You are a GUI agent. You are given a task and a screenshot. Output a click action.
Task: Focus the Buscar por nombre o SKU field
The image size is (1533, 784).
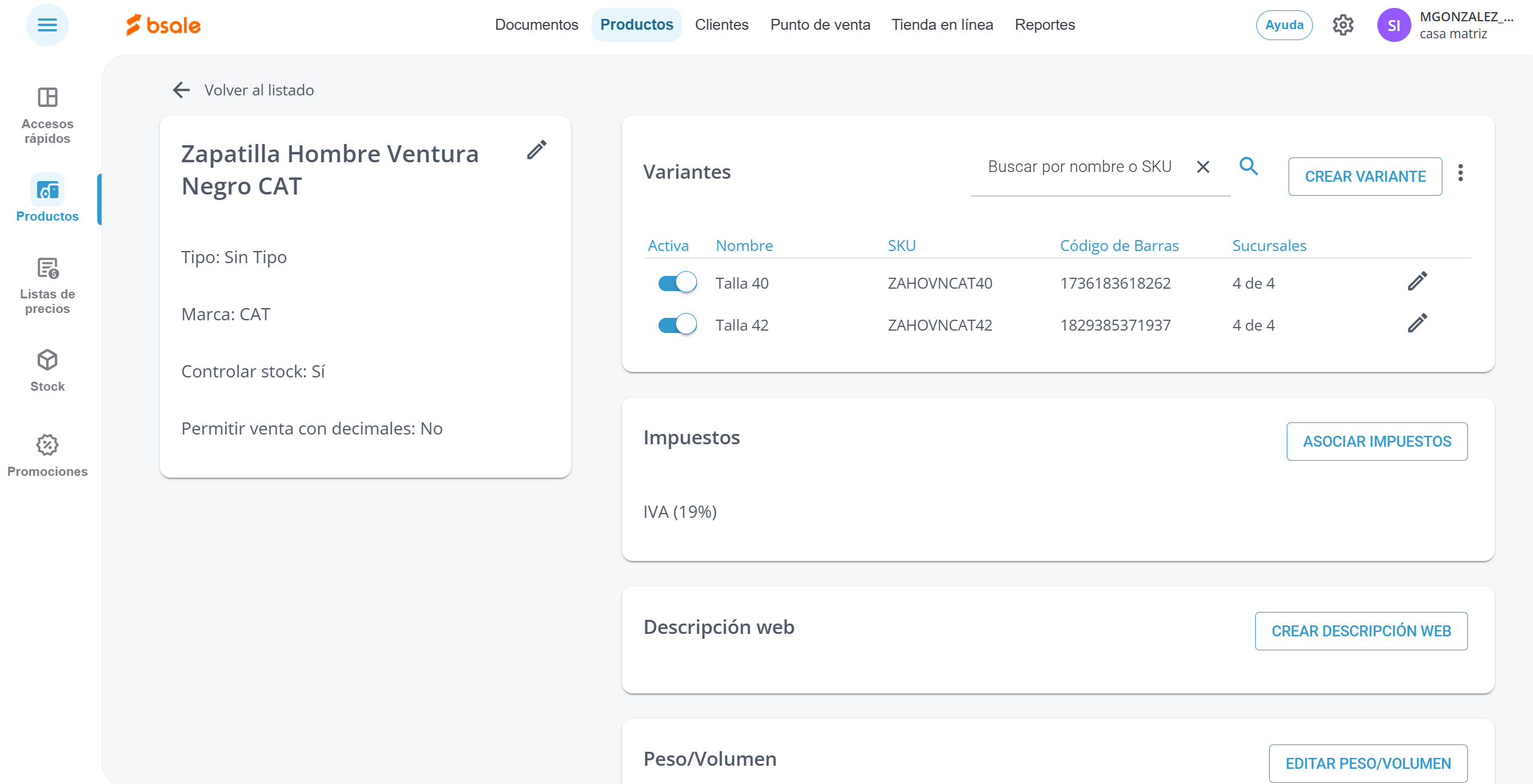1079,167
